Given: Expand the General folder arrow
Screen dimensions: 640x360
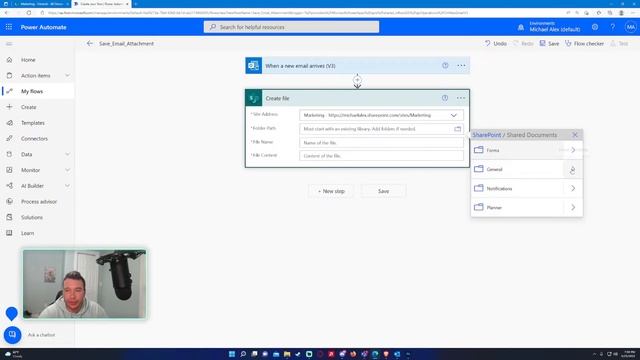Looking at the screenshot, I should pyautogui.click(x=573, y=169).
